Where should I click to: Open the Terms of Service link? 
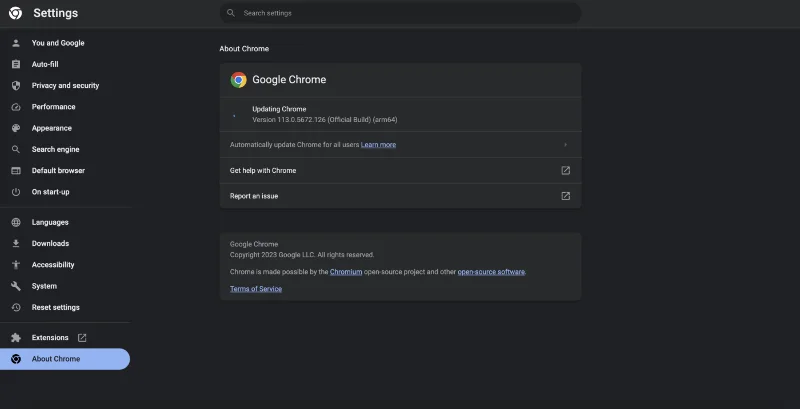point(256,289)
